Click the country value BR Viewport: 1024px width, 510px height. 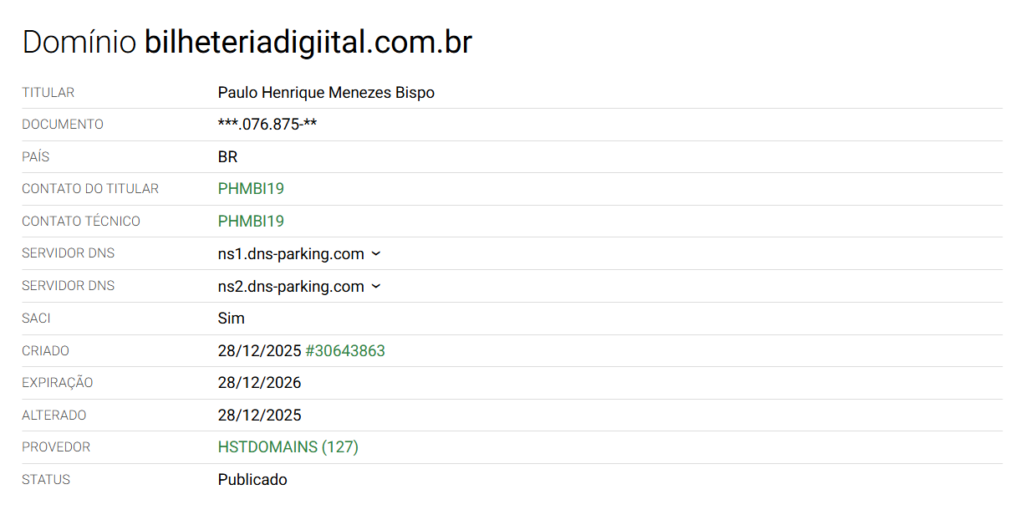pyautogui.click(x=228, y=157)
